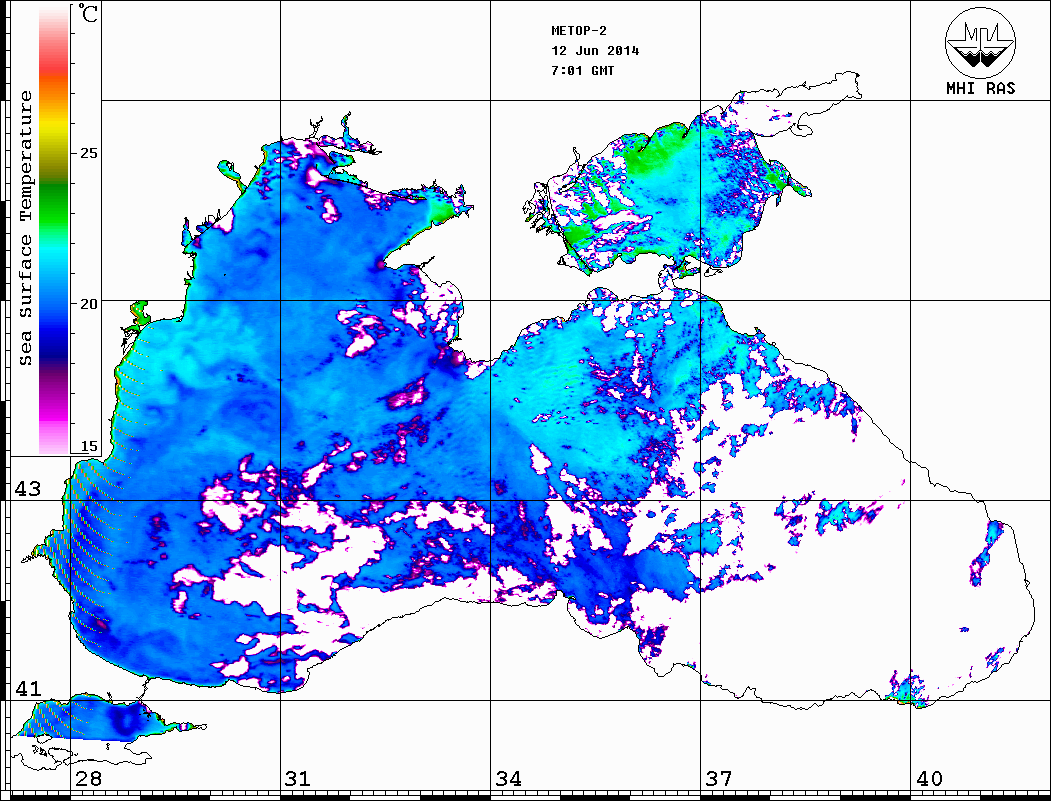Click latitude label 41
Image resolution: width=1051 pixels, height=801 pixels.
[x=28, y=688]
